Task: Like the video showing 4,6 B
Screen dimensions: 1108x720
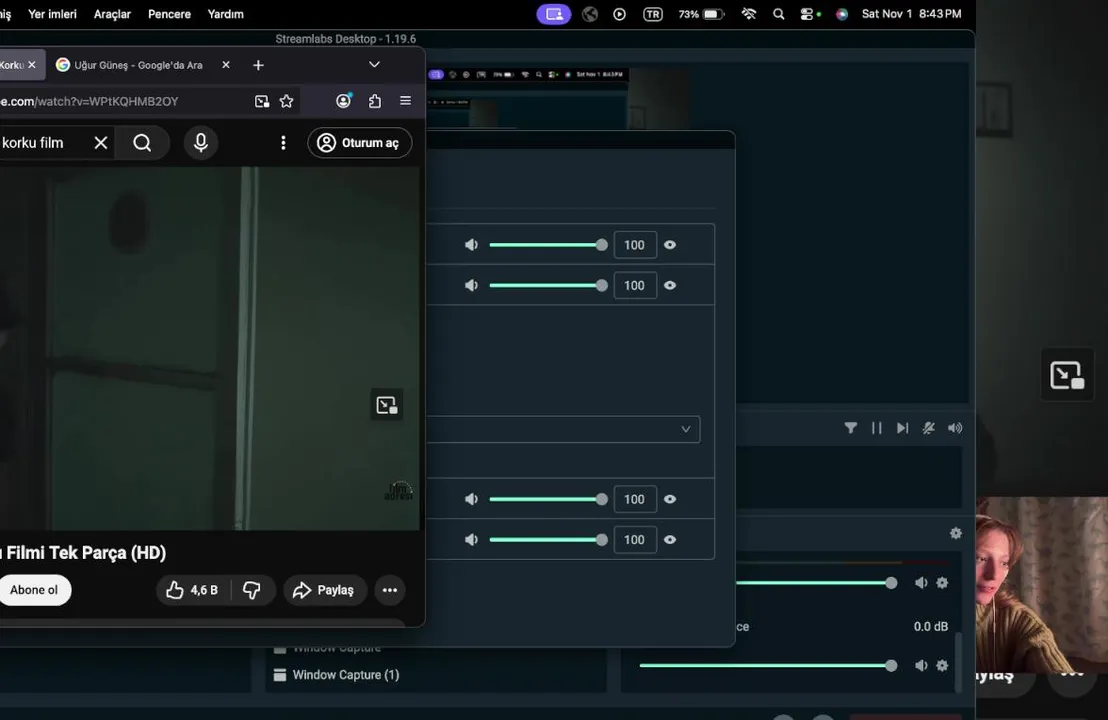Action: 193,590
